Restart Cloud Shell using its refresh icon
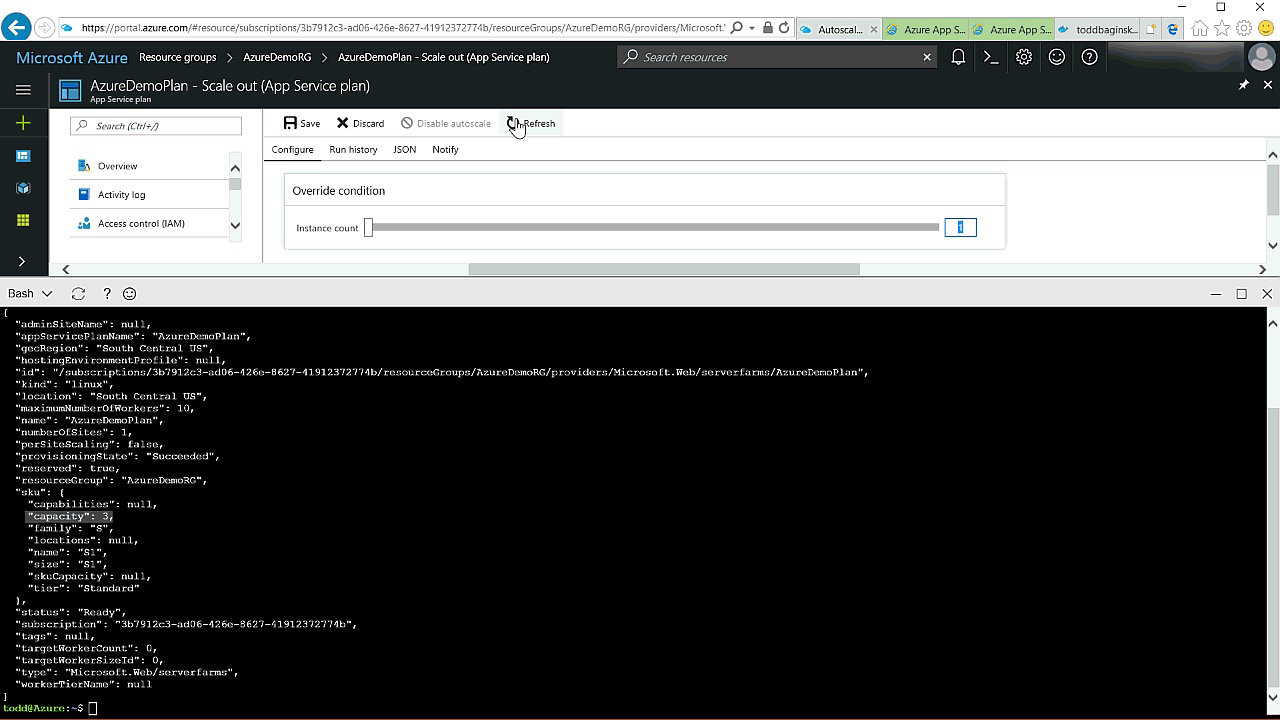Screen dimensions: 1280x720 [x=78, y=294]
